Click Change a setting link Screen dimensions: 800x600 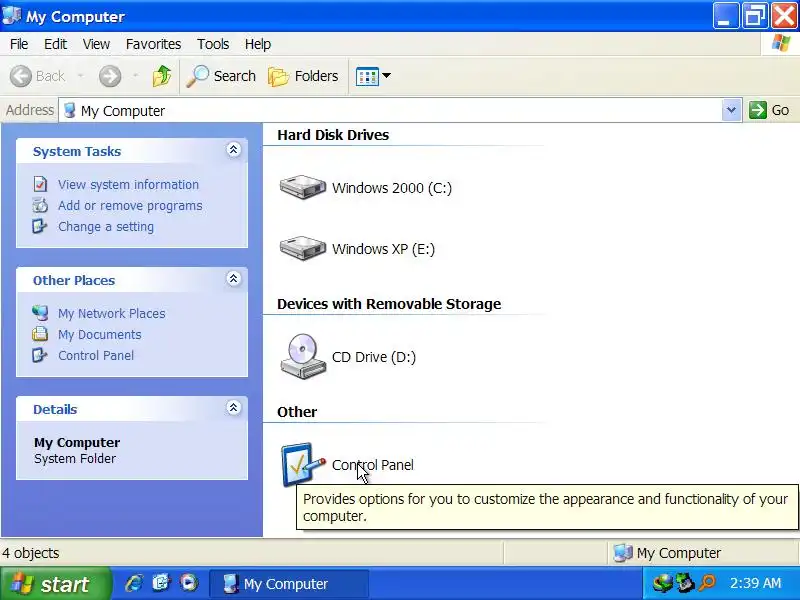tap(106, 227)
